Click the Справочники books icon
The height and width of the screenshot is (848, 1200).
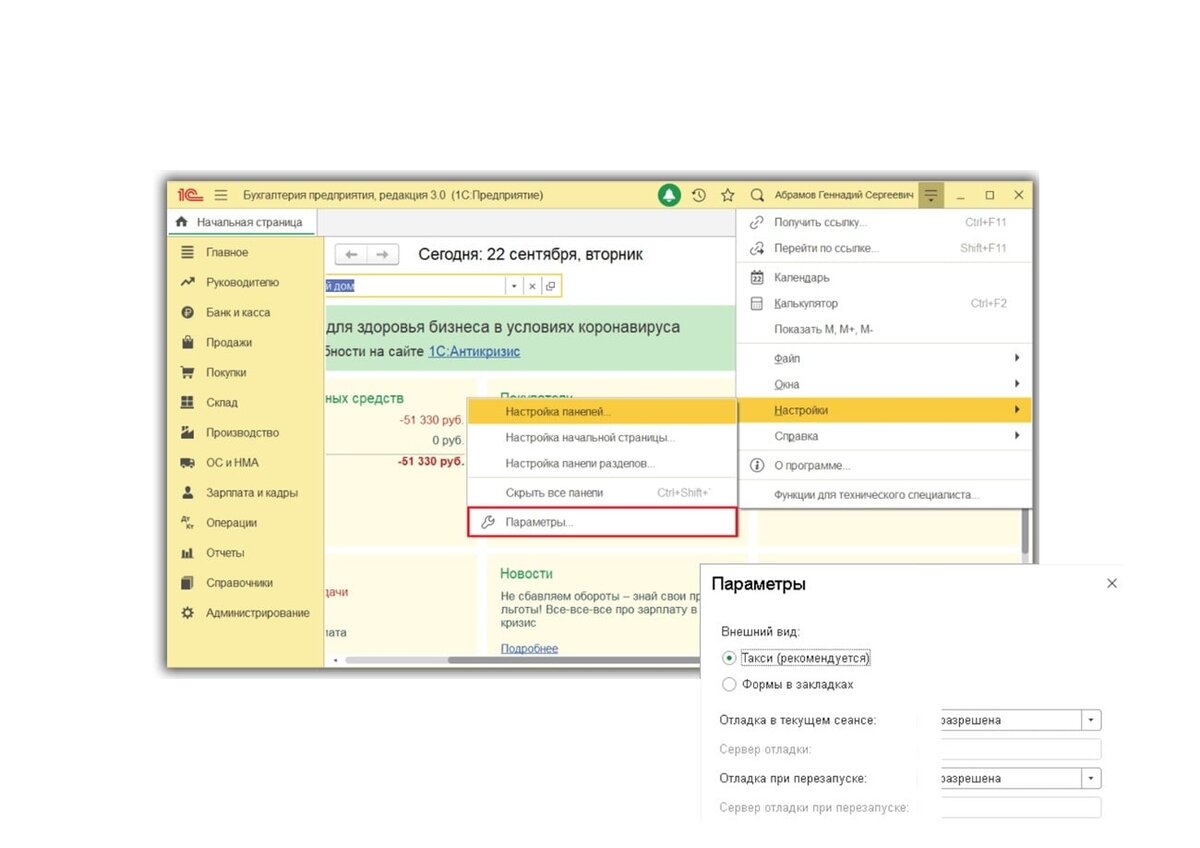(x=187, y=583)
